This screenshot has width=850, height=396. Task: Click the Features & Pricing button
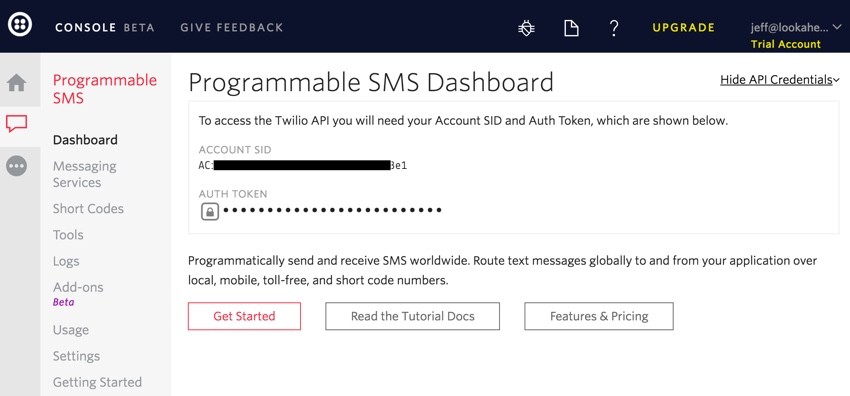click(599, 316)
